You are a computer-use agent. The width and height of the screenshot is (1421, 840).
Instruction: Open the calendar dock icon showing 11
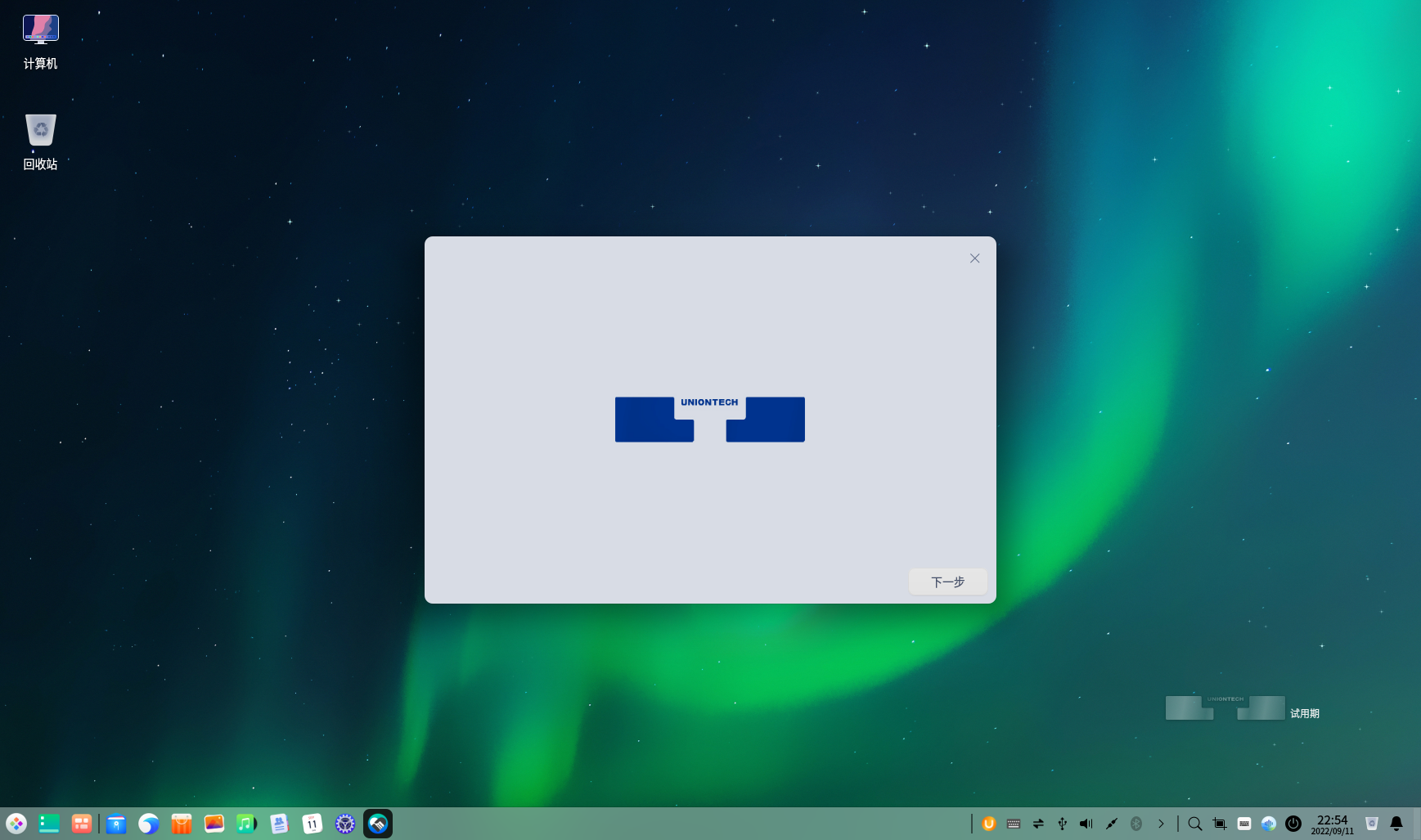[313, 824]
